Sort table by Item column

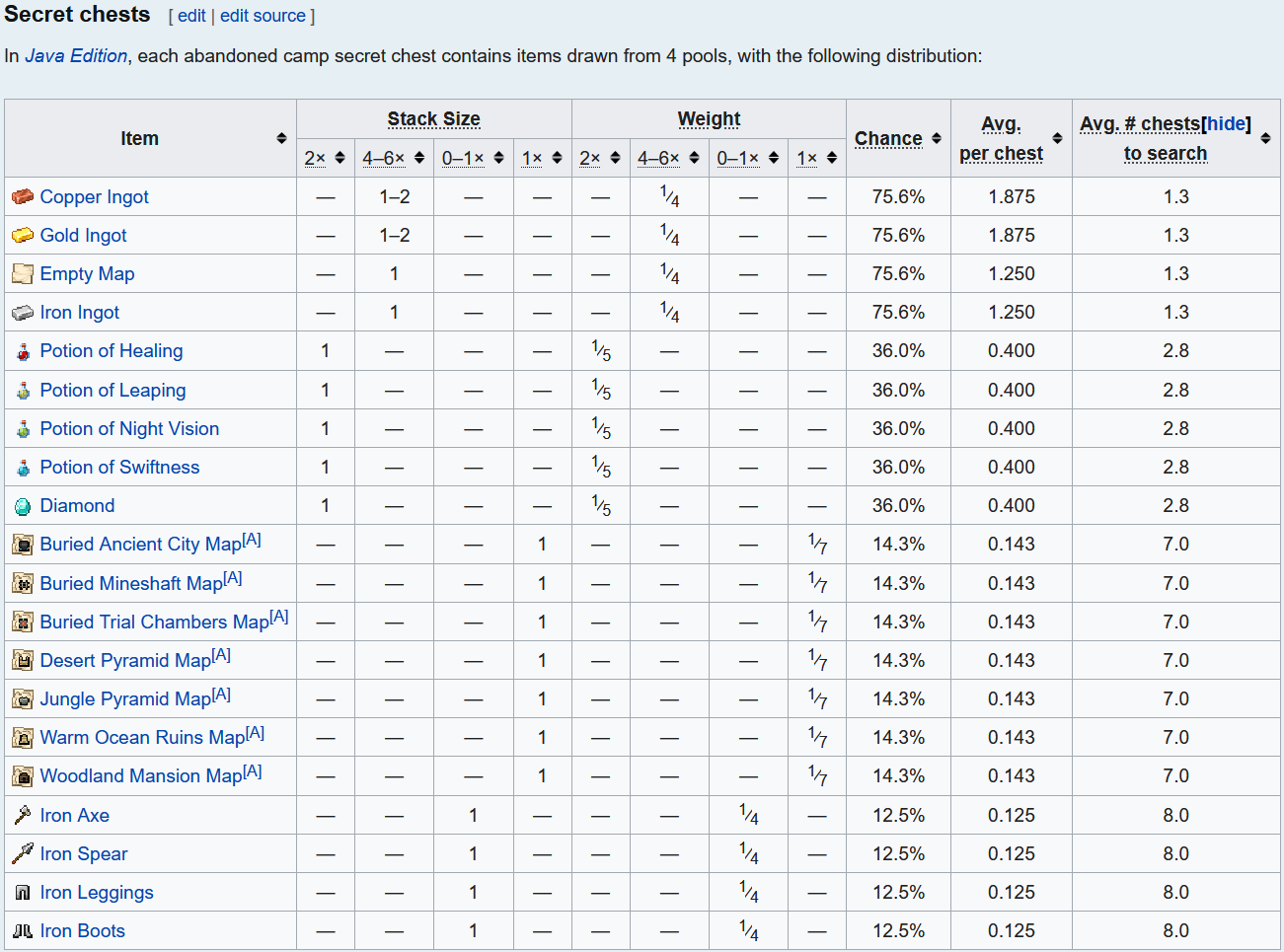(x=281, y=139)
